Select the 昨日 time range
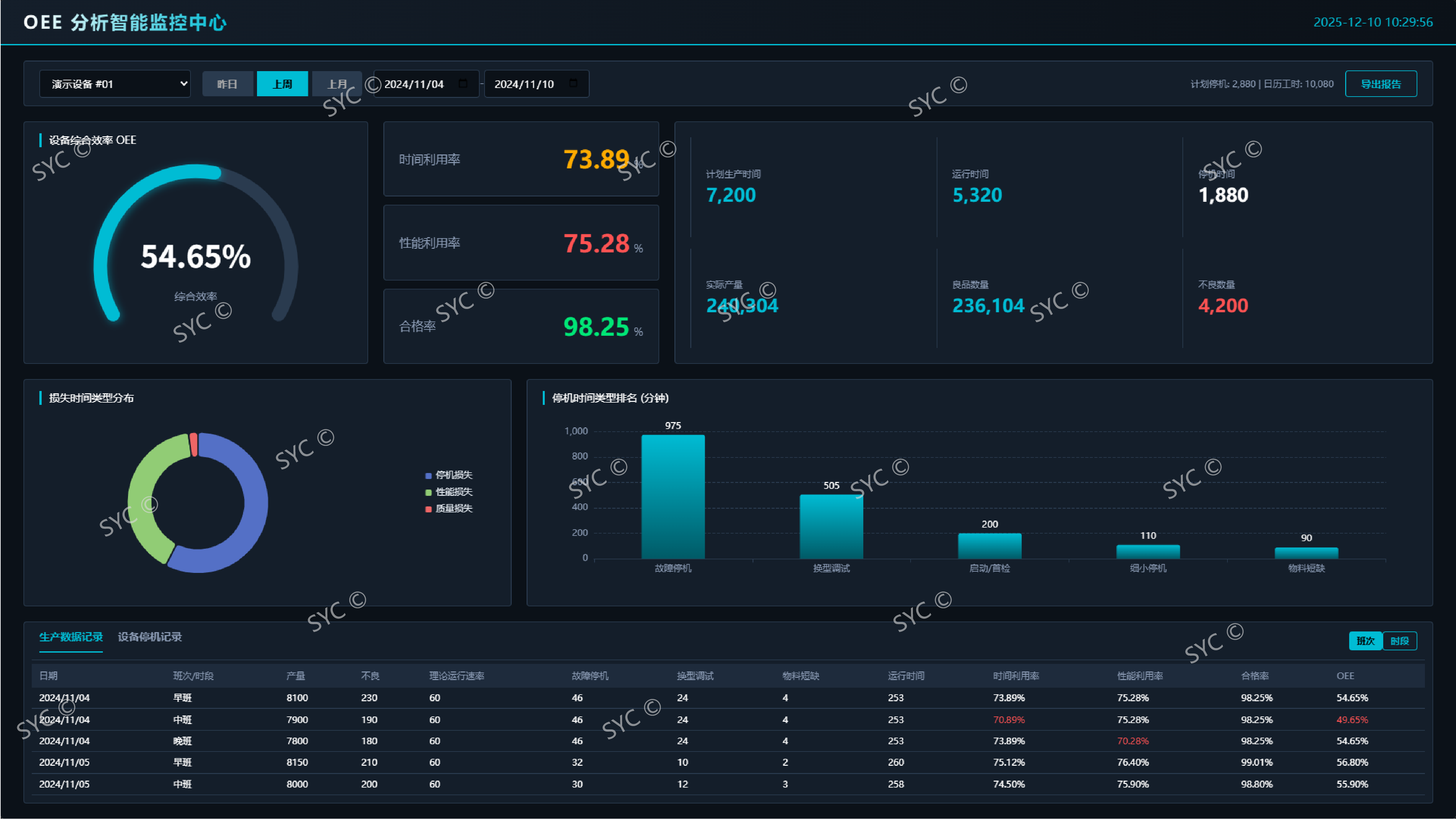This screenshot has width=1456, height=819. coord(227,84)
